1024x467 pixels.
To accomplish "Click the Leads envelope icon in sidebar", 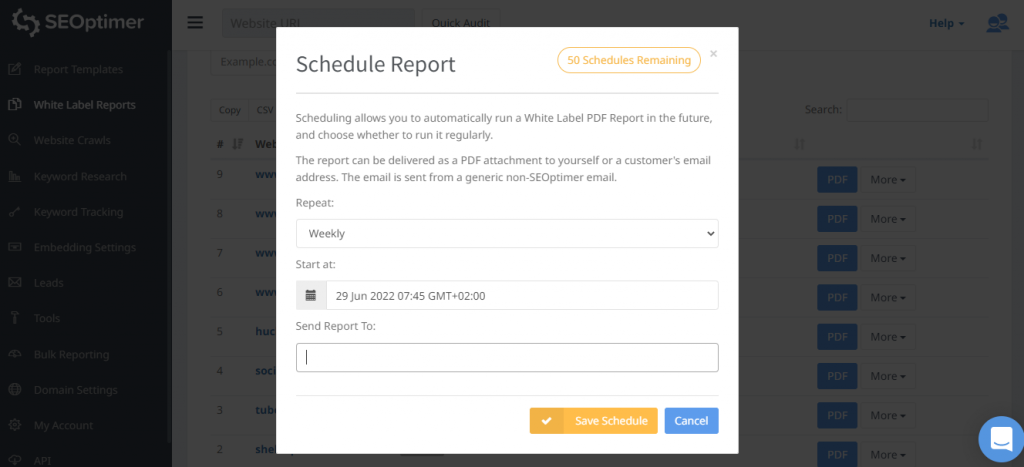I will pos(14,283).
